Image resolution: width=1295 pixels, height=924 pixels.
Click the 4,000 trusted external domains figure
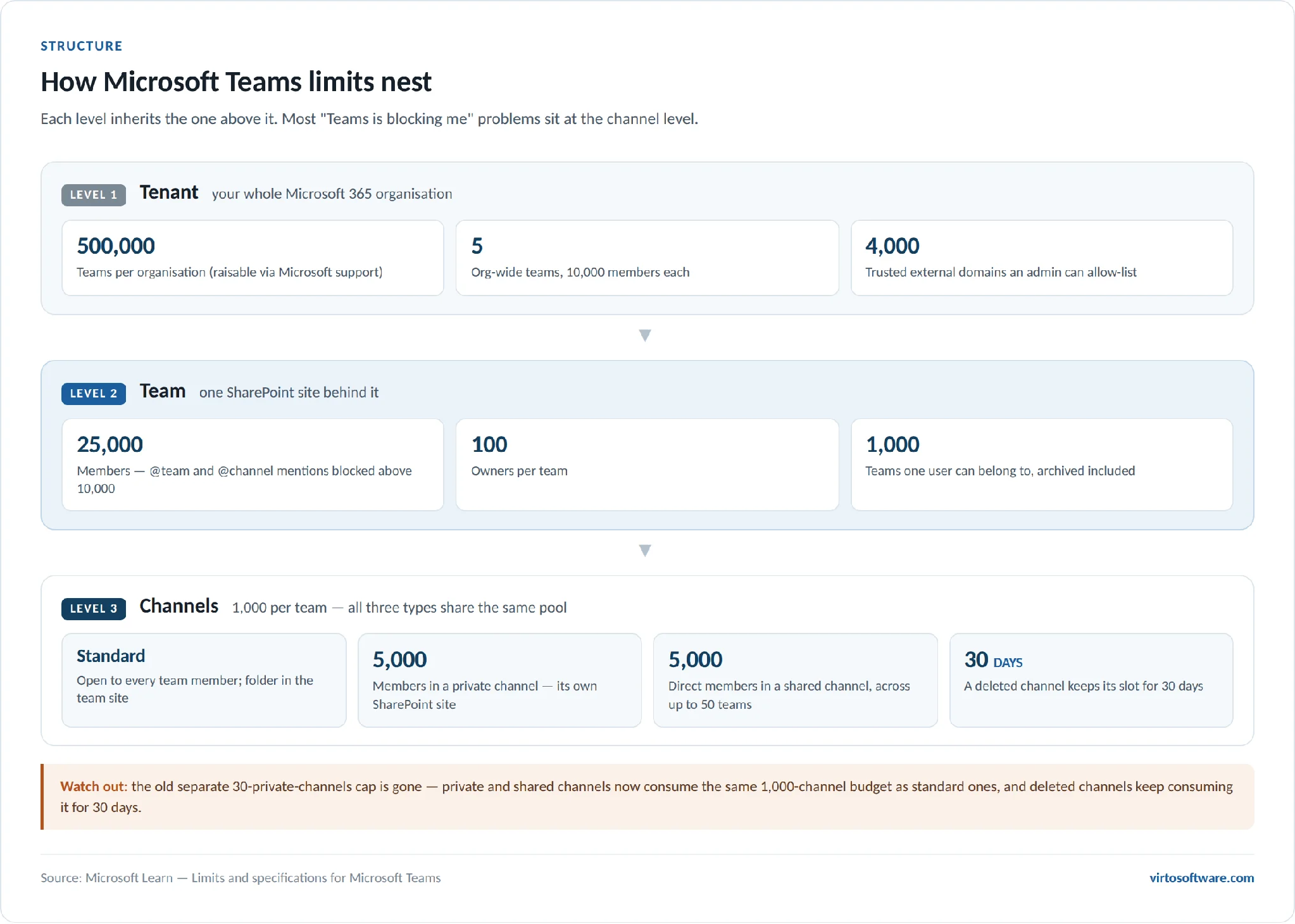(892, 246)
